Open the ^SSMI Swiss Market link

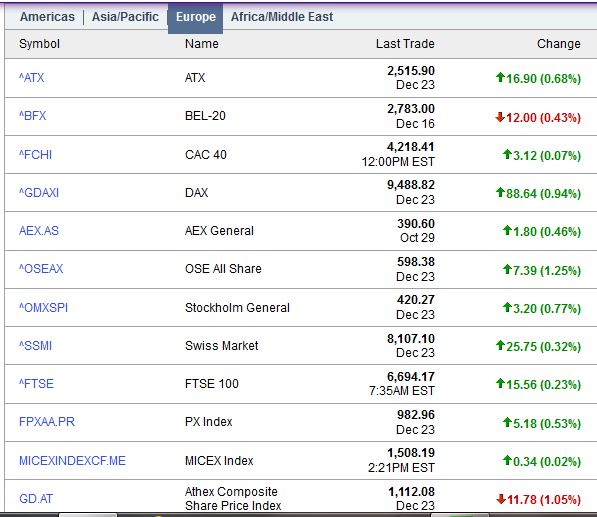point(35,346)
